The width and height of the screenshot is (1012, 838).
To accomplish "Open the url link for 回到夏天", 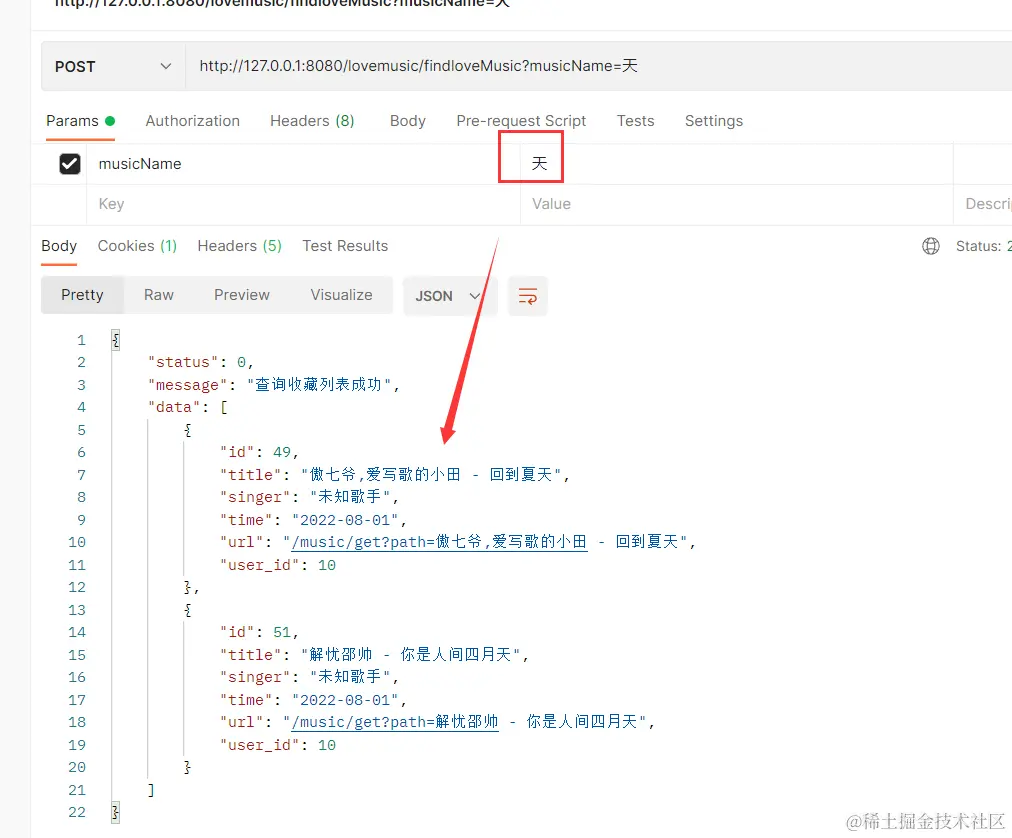I will click(x=440, y=542).
